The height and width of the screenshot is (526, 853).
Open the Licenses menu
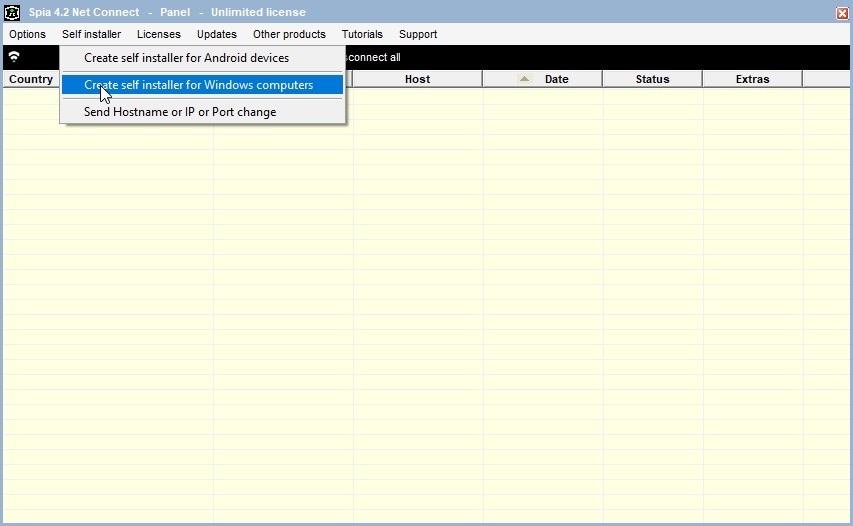coord(158,34)
